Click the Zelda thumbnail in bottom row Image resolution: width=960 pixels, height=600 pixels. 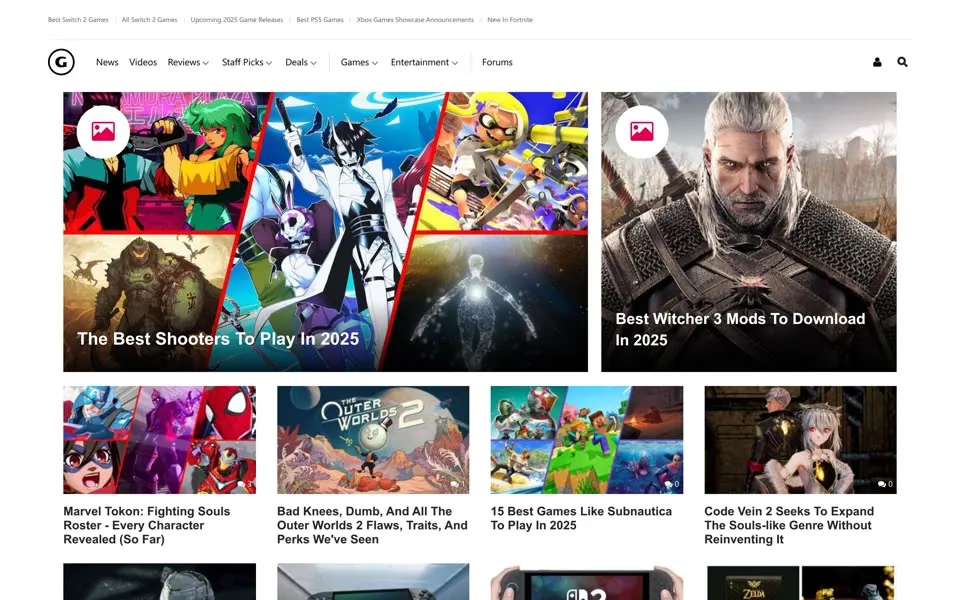coord(800,582)
